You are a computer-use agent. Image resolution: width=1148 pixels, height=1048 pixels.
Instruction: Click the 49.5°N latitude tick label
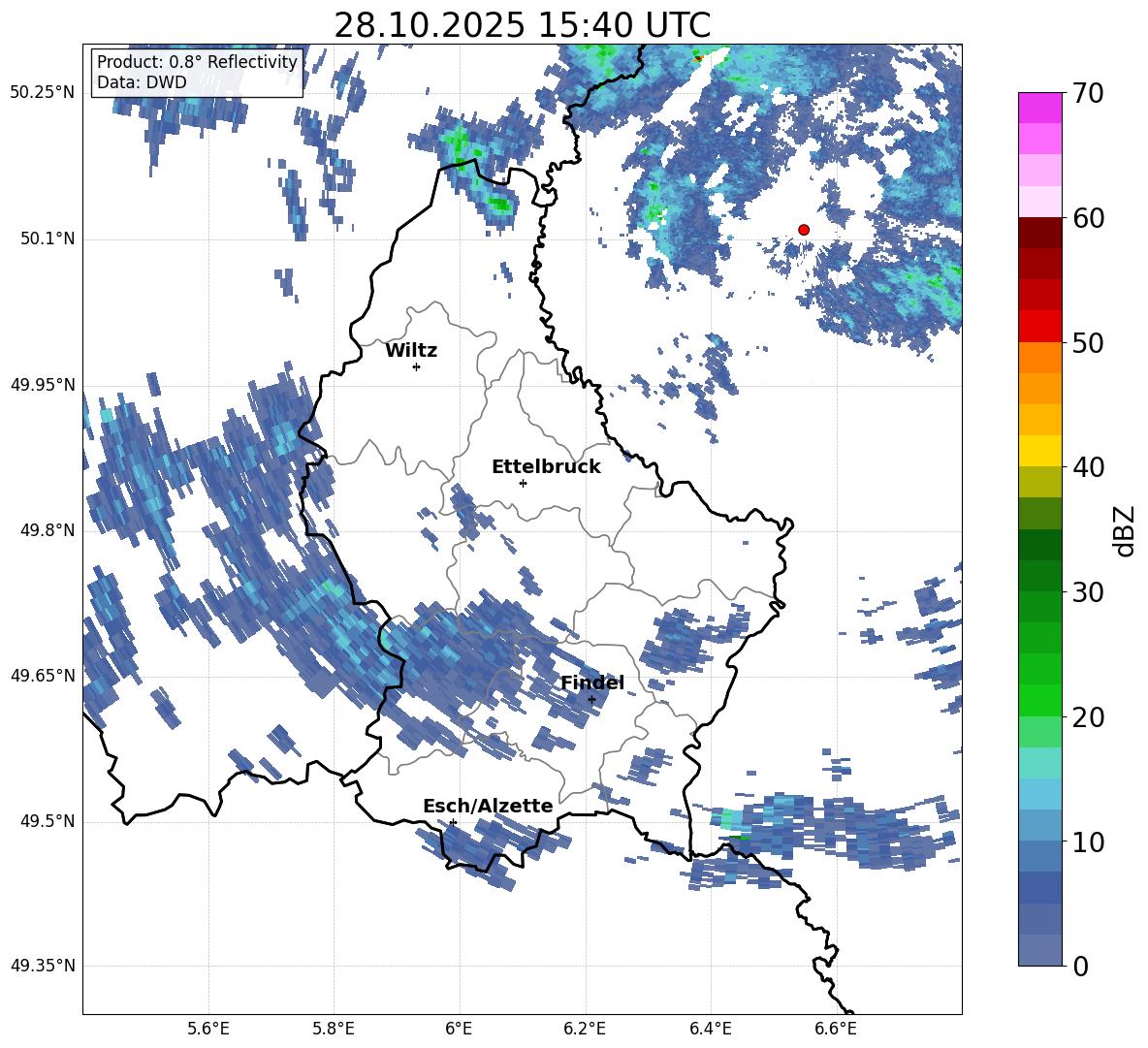click(47, 821)
